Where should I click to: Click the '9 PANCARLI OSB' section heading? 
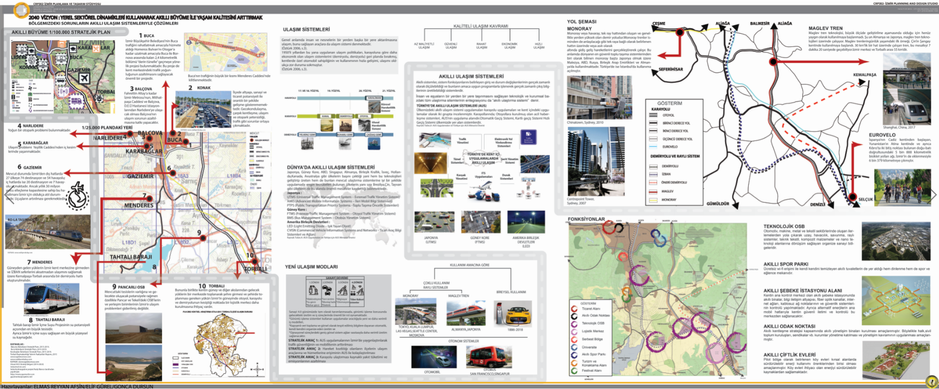[x=129, y=286]
